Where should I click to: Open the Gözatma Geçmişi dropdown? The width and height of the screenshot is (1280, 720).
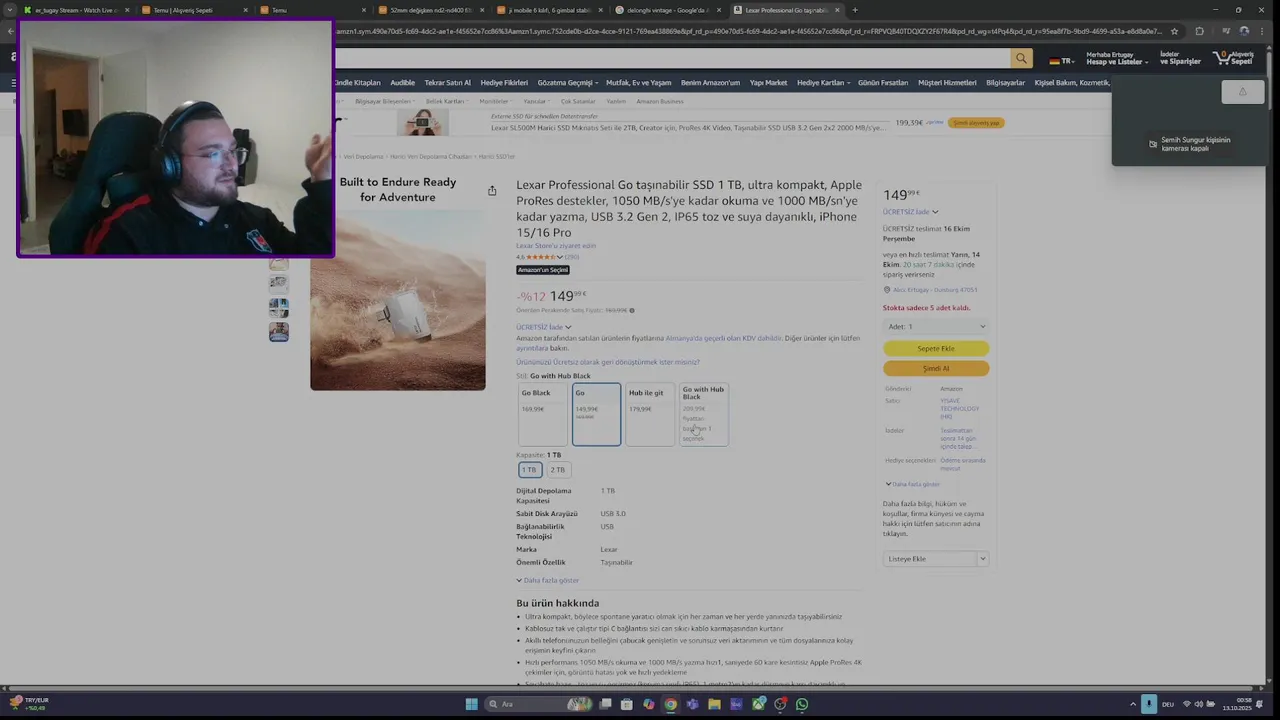pos(568,83)
